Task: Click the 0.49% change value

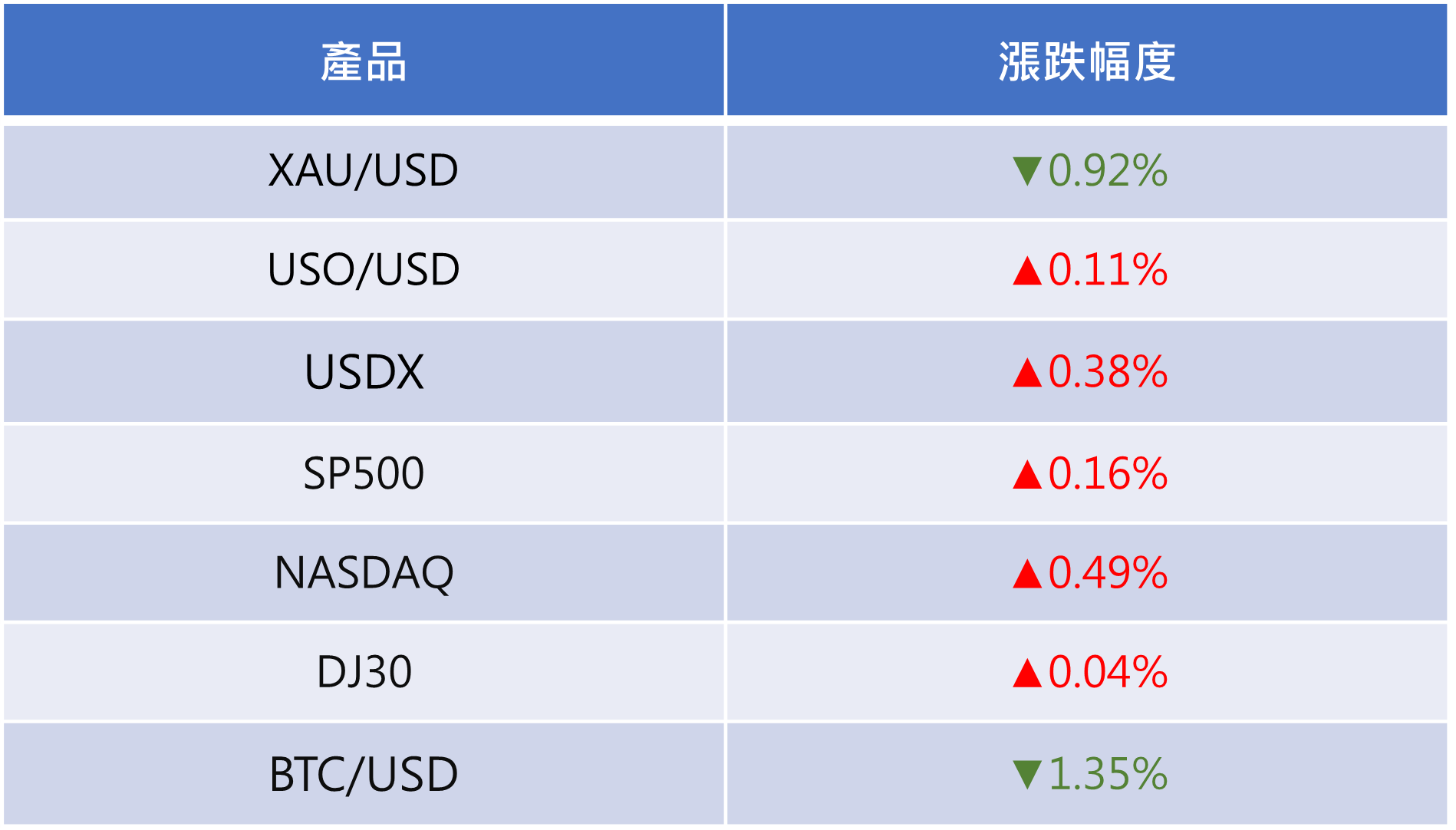Action: [x=1108, y=573]
